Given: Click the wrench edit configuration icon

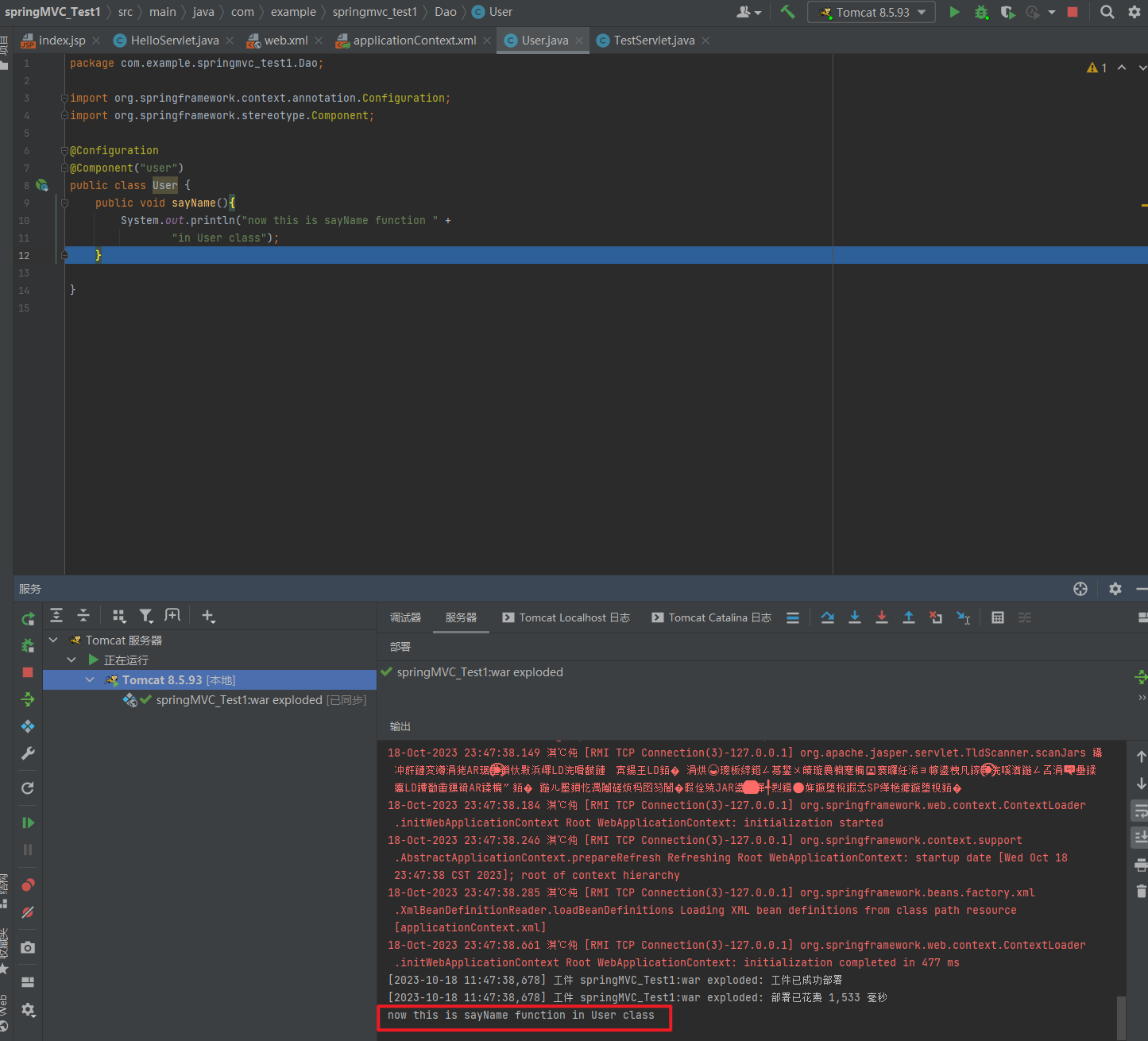Looking at the screenshot, I should tap(28, 753).
